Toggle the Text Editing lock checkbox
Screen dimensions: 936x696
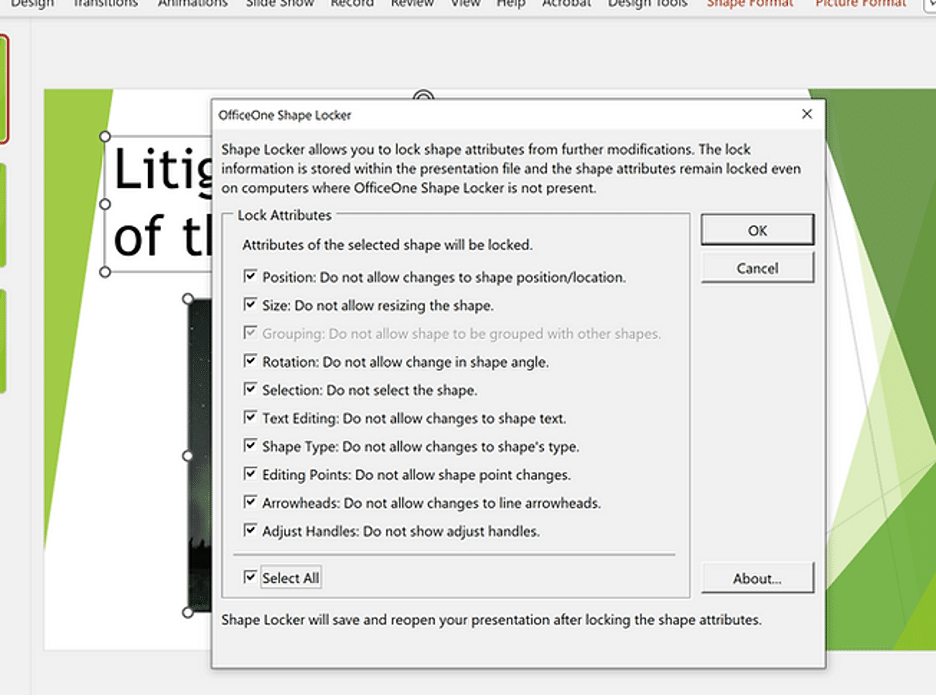coord(250,418)
